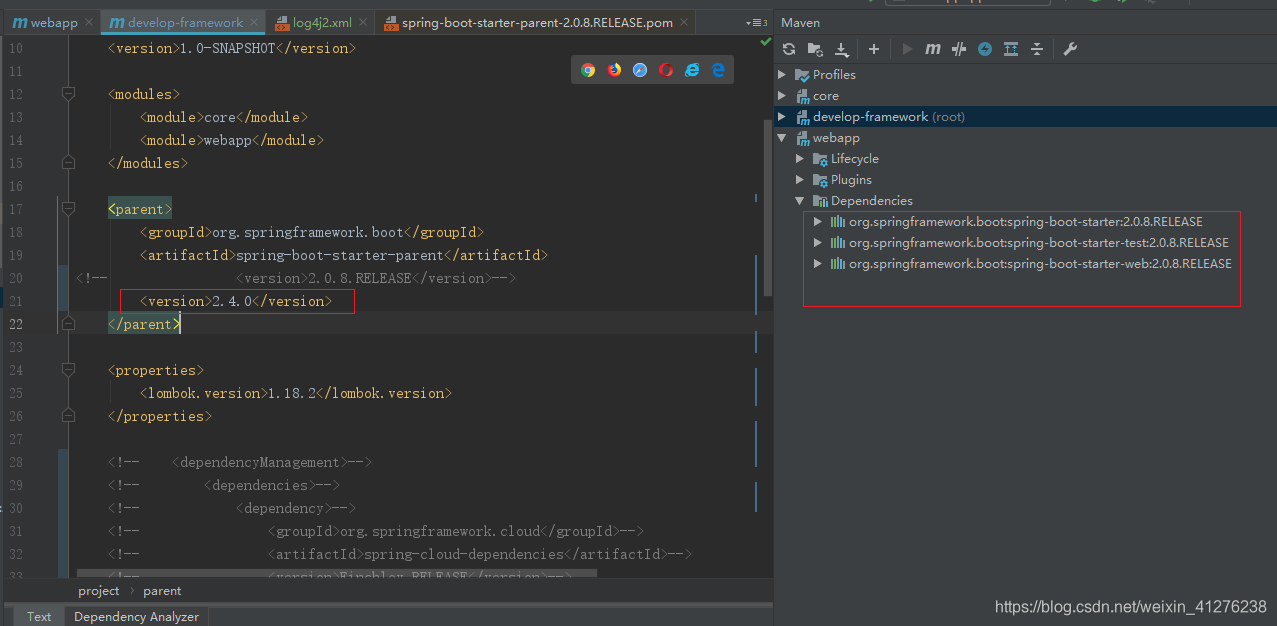Open pom in Firefox browser
Screen dimensions: 1277x626
[x=614, y=70]
